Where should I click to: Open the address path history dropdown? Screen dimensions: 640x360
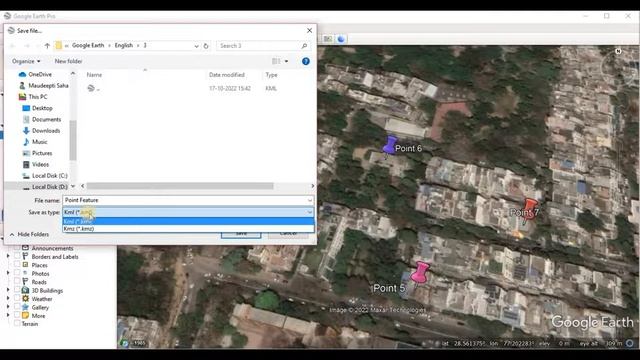(196, 46)
